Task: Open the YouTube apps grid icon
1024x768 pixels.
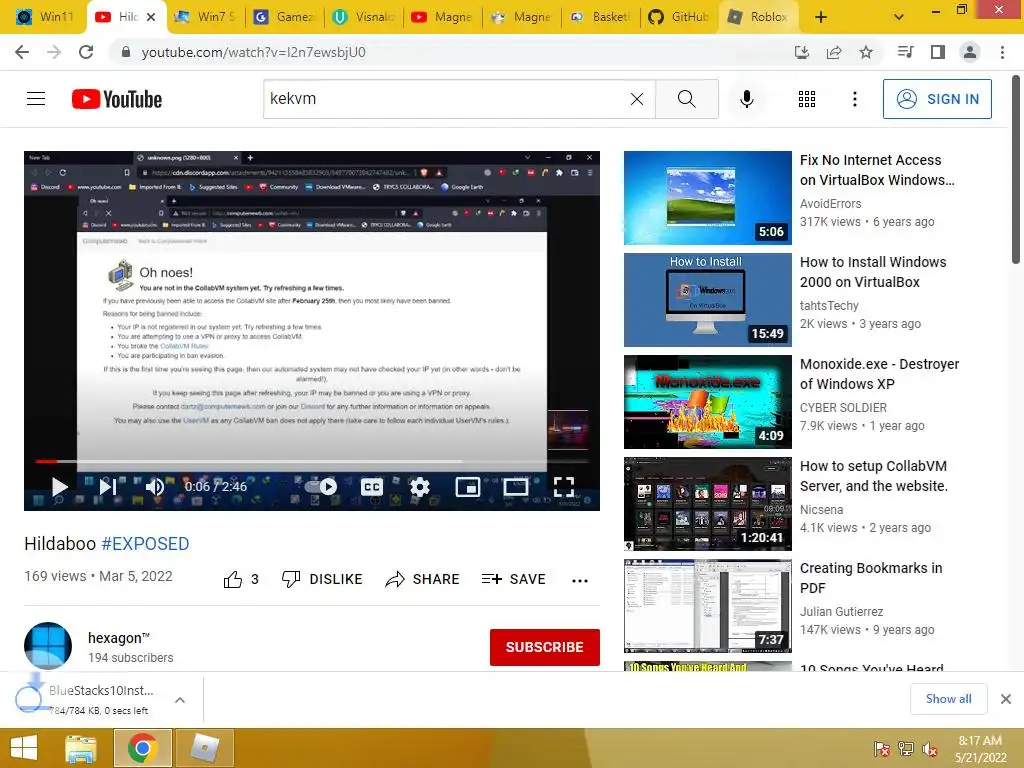Action: (x=807, y=99)
